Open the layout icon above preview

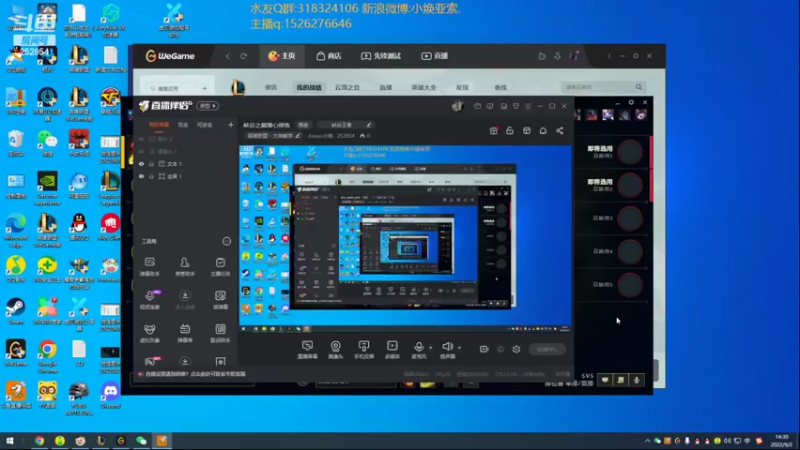pyautogui.click(x=527, y=131)
